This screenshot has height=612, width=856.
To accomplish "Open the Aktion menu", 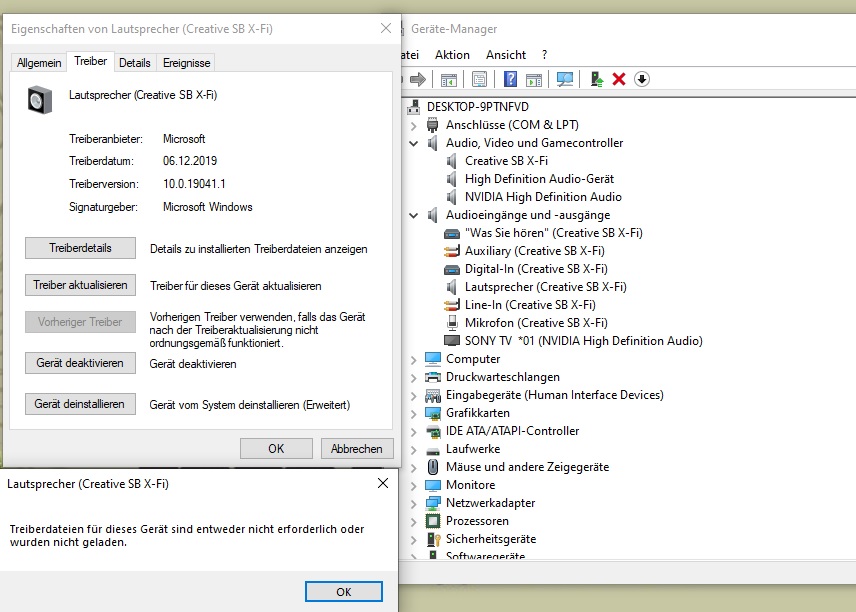I will [452, 55].
